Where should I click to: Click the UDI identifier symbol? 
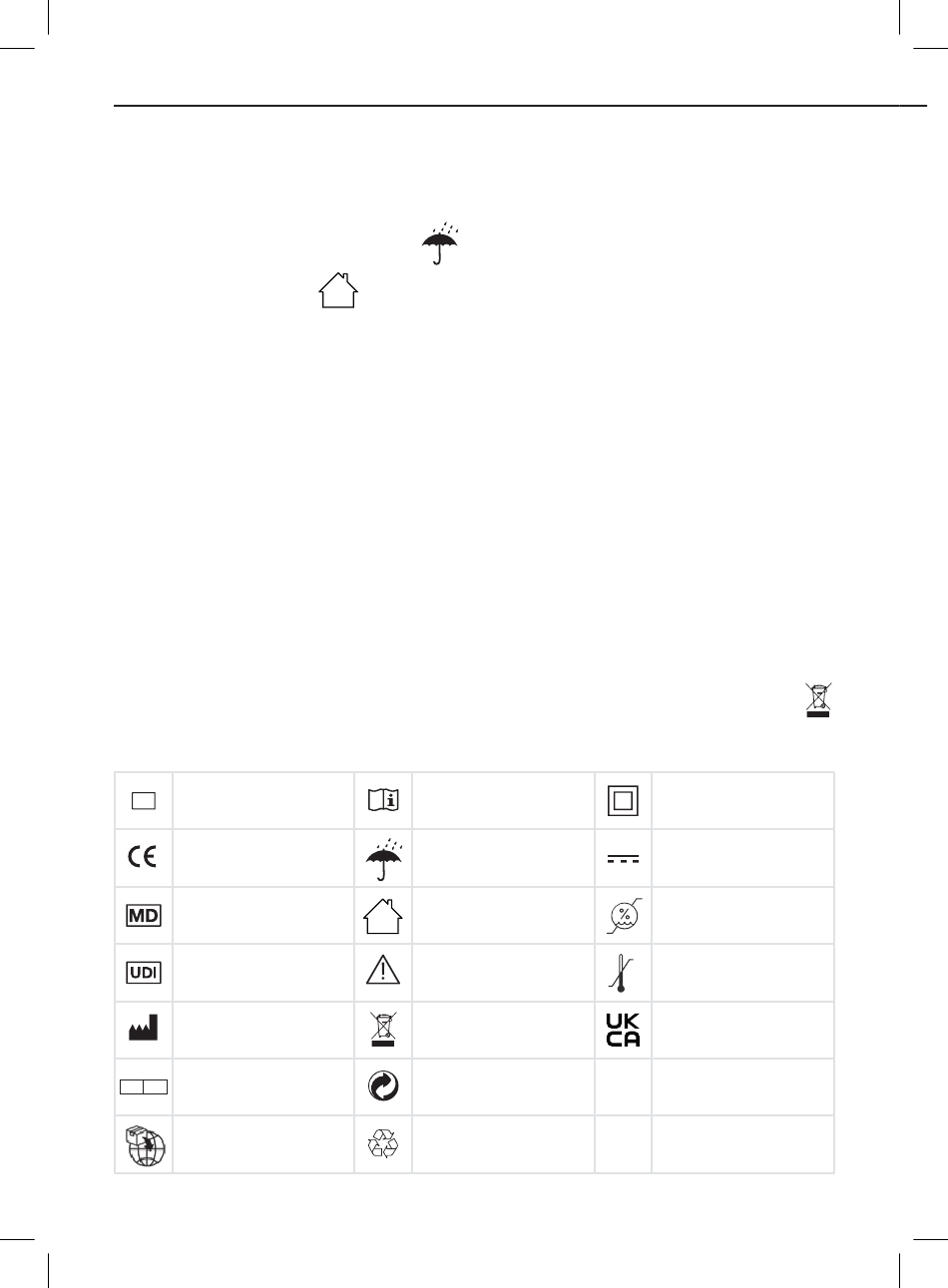(144, 974)
